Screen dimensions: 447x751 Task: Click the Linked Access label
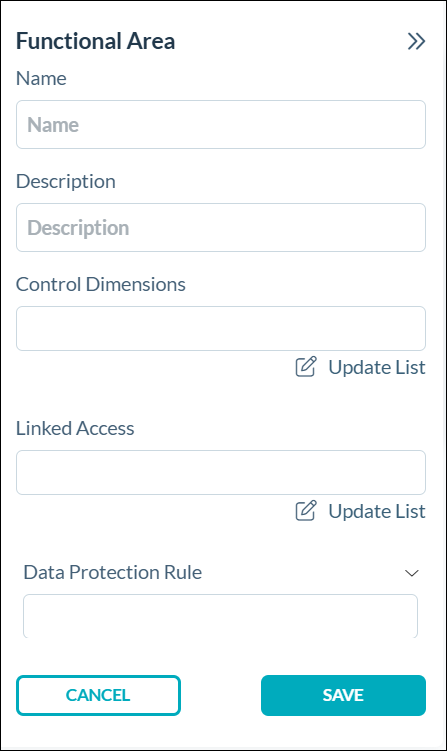pos(75,428)
